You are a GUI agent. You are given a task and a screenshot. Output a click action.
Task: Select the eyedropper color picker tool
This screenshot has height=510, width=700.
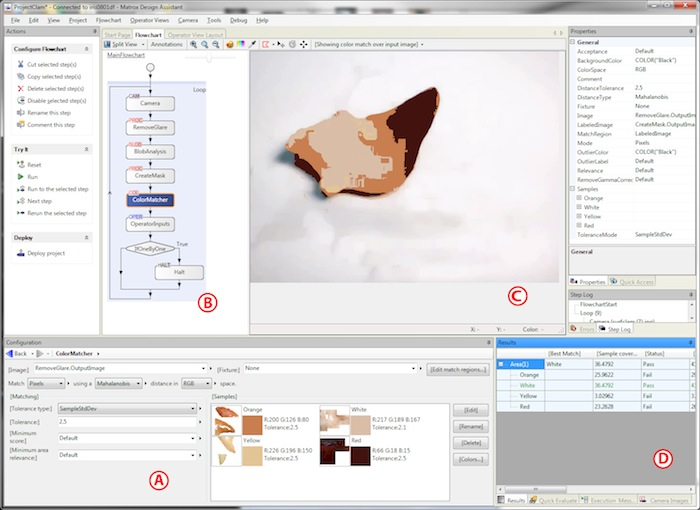253,45
